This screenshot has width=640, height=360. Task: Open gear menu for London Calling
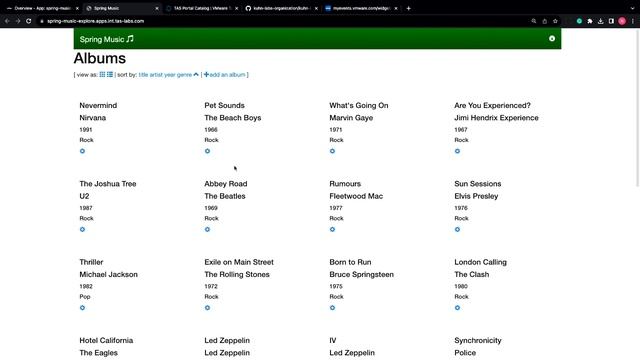tap(457, 308)
